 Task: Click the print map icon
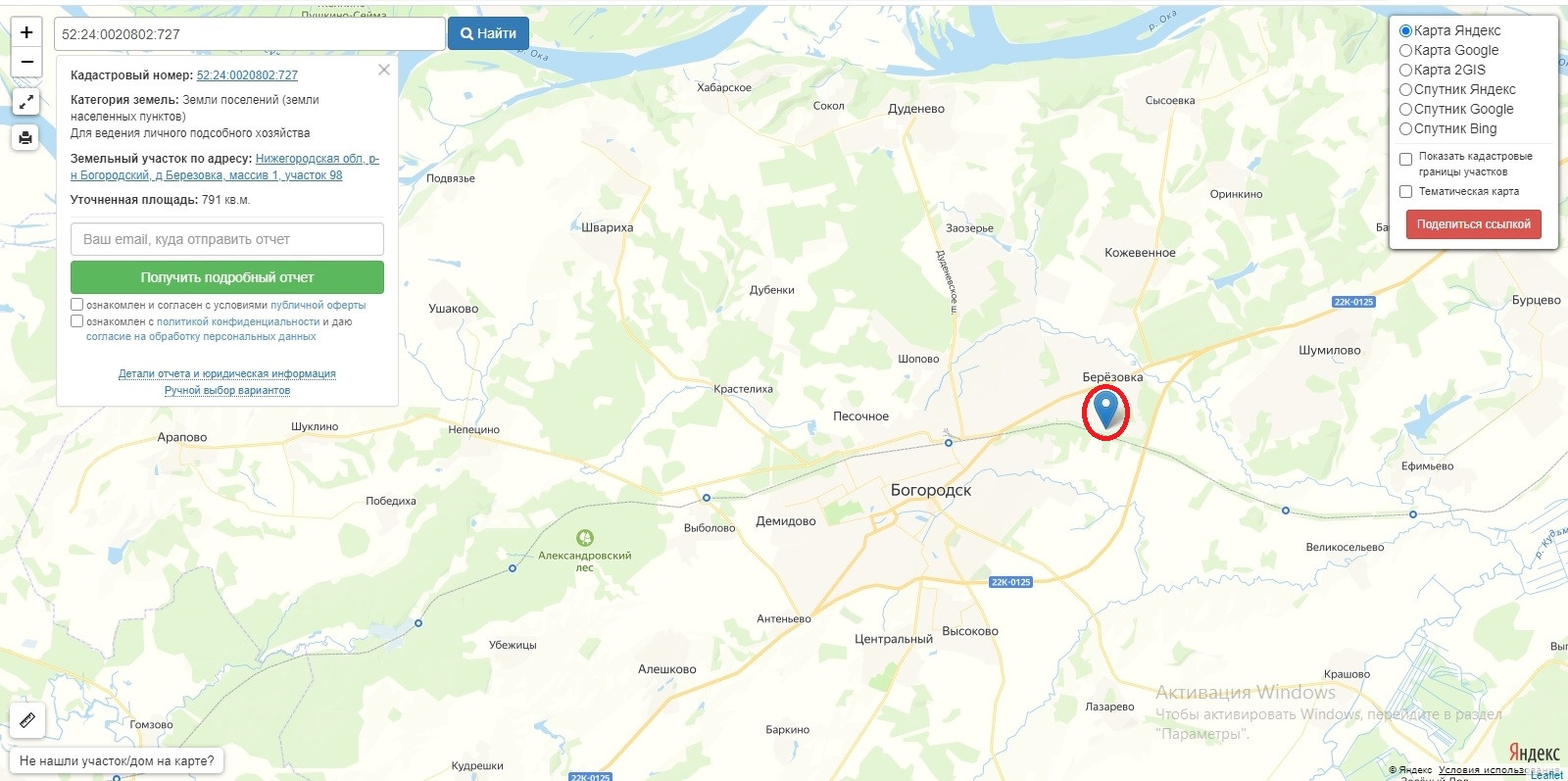pyautogui.click(x=25, y=137)
